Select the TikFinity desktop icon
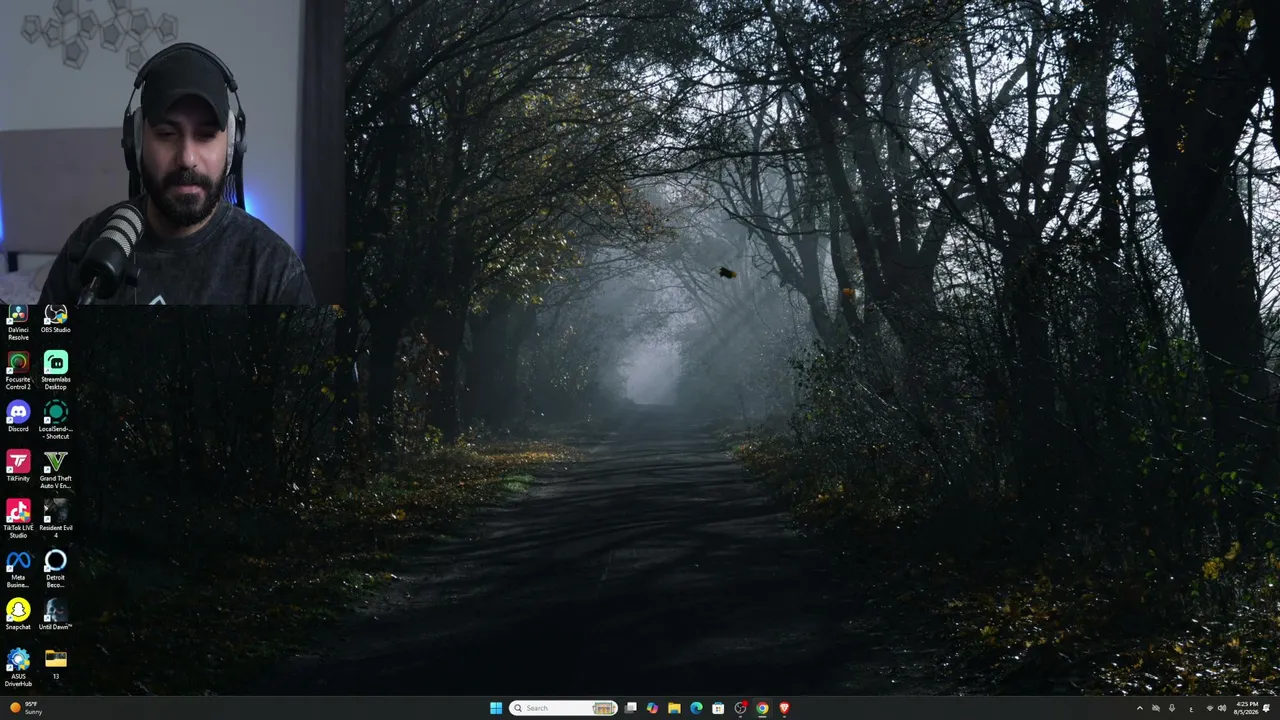This screenshot has width=1280, height=720. pyautogui.click(x=18, y=467)
